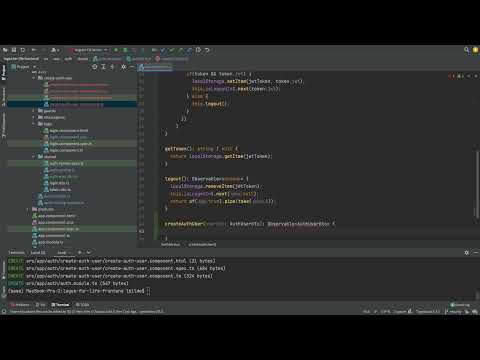Viewport: 480px width, 360px height.
Task: Click Expand All in Project panel
Action: click(103, 67)
